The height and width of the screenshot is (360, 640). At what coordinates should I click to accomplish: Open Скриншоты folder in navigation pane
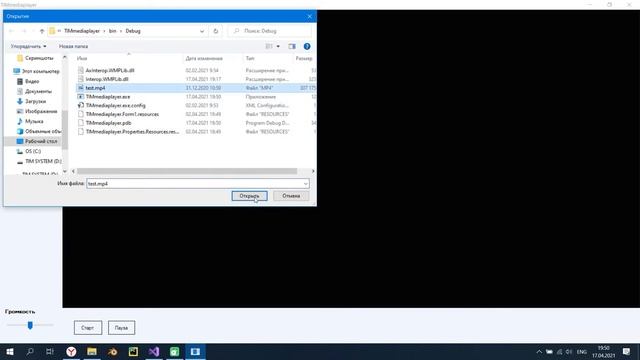[39, 58]
